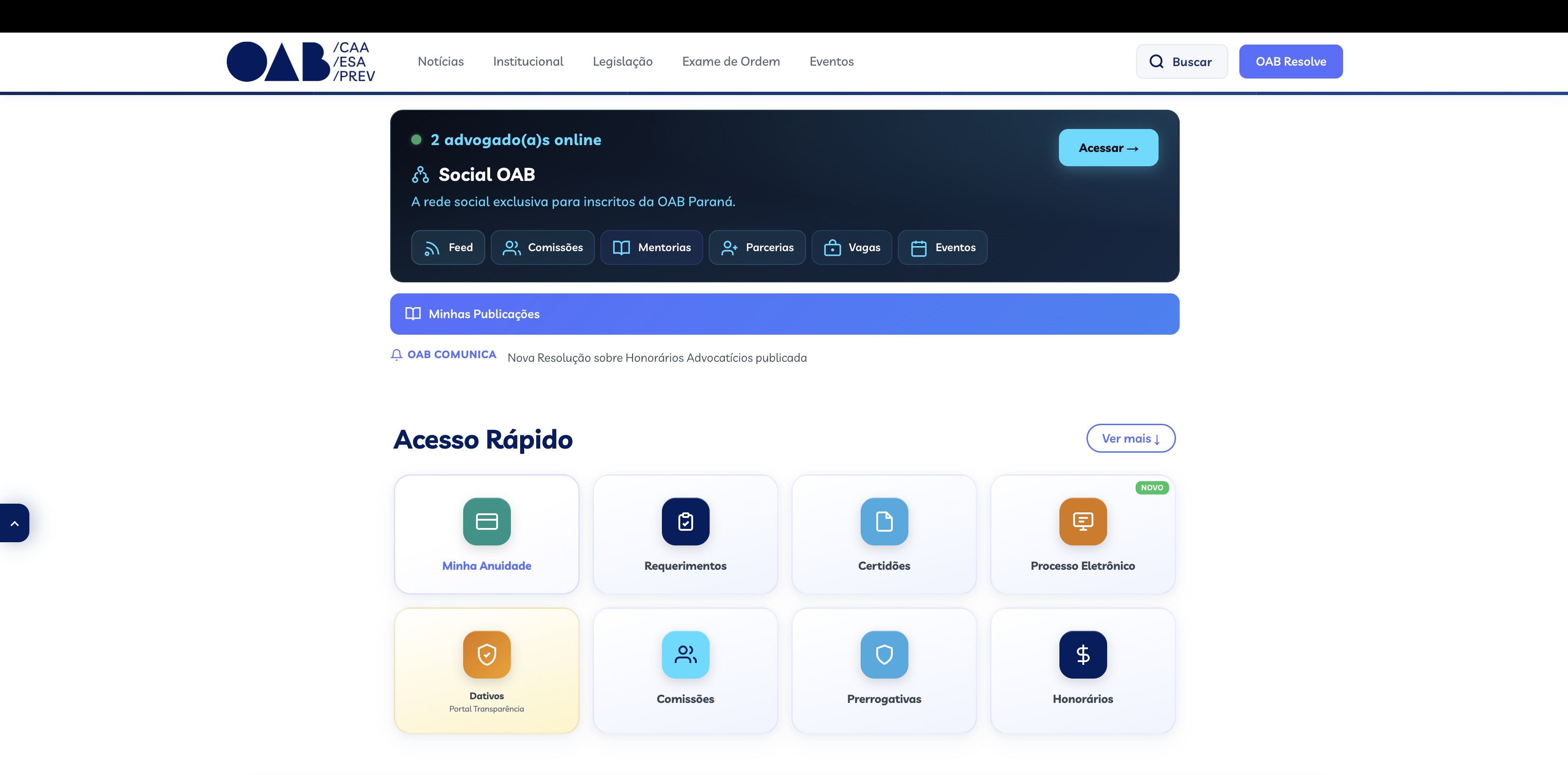Image resolution: width=1568 pixels, height=775 pixels.
Task: Click the Requerimentos clipboard icon
Action: (x=685, y=521)
